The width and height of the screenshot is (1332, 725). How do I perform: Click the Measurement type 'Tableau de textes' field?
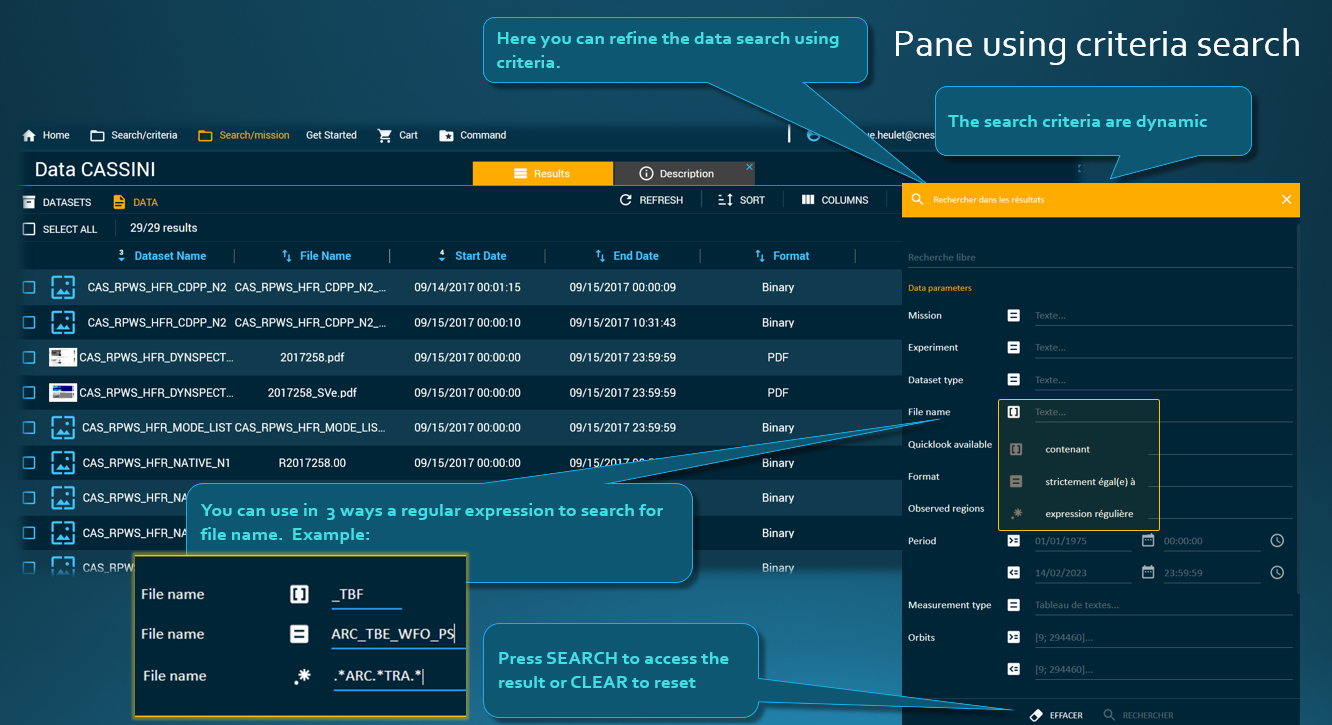tap(1163, 605)
